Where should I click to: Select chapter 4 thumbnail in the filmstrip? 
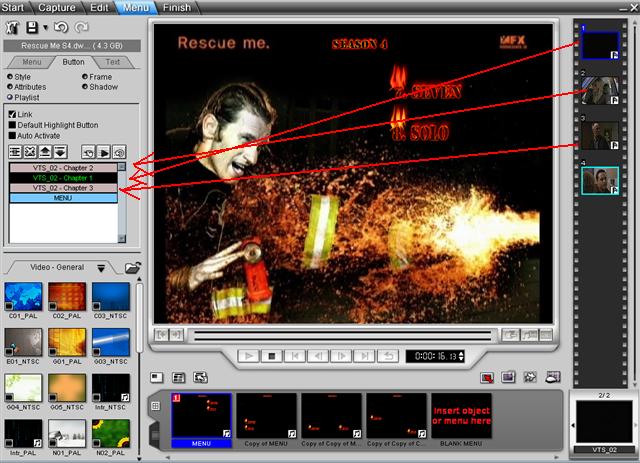[600, 180]
